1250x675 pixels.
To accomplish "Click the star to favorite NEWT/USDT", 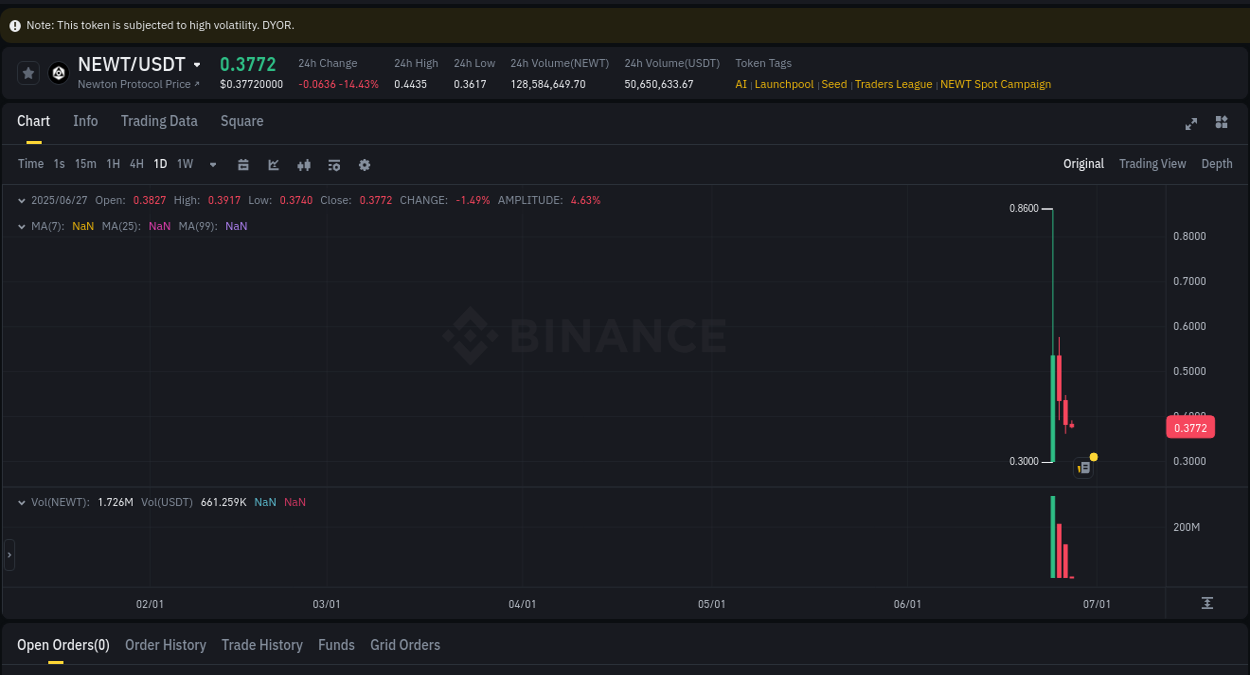I will pos(27,72).
